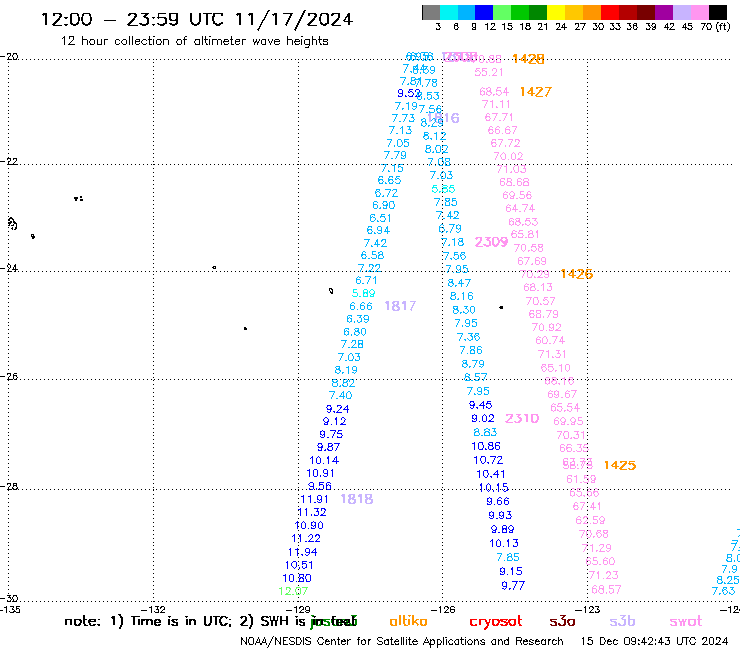Click the wave height value '8.19'
The image size is (740, 650).
tap(346, 370)
